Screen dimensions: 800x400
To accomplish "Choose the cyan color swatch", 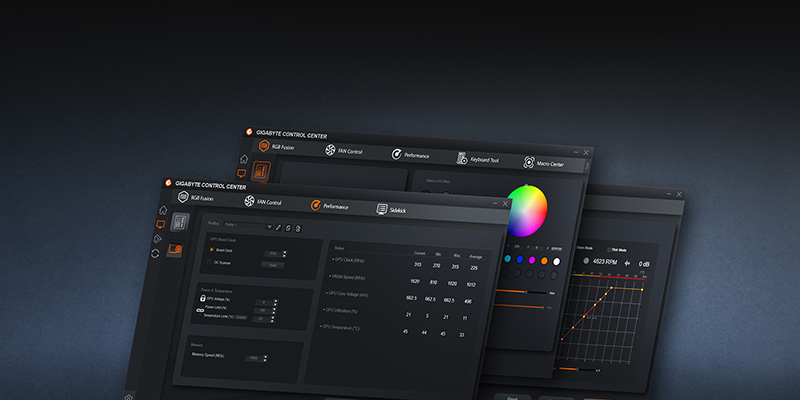I will (x=508, y=259).
